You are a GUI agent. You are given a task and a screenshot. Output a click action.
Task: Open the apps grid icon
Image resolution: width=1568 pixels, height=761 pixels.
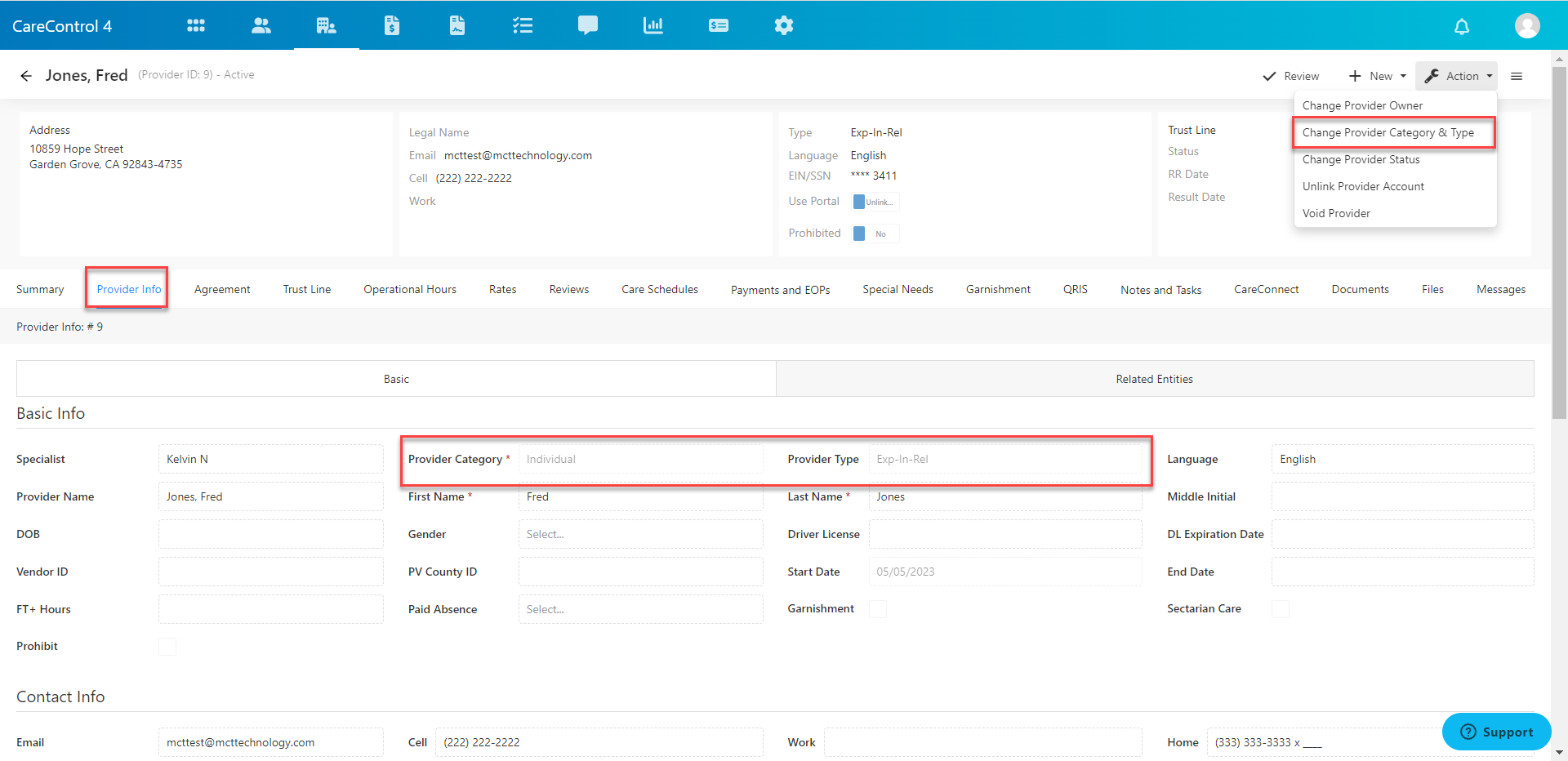pos(196,25)
